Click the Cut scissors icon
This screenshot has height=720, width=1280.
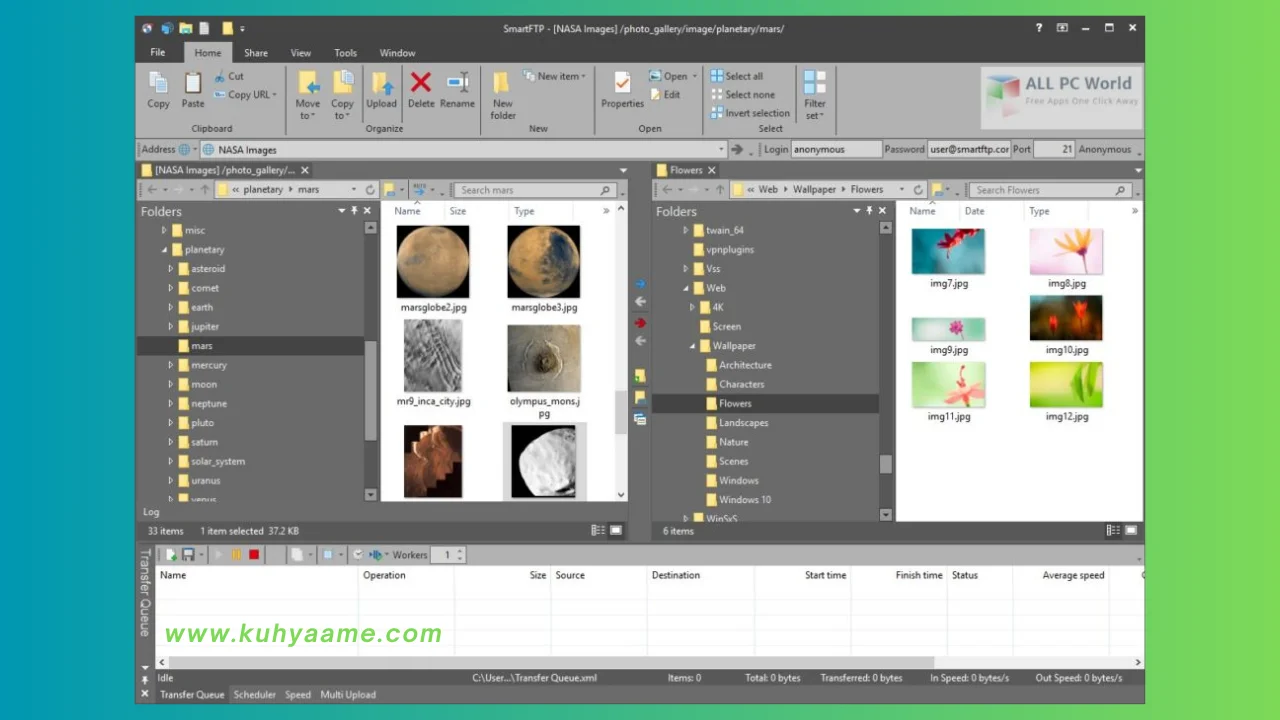pyautogui.click(x=219, y=76)
